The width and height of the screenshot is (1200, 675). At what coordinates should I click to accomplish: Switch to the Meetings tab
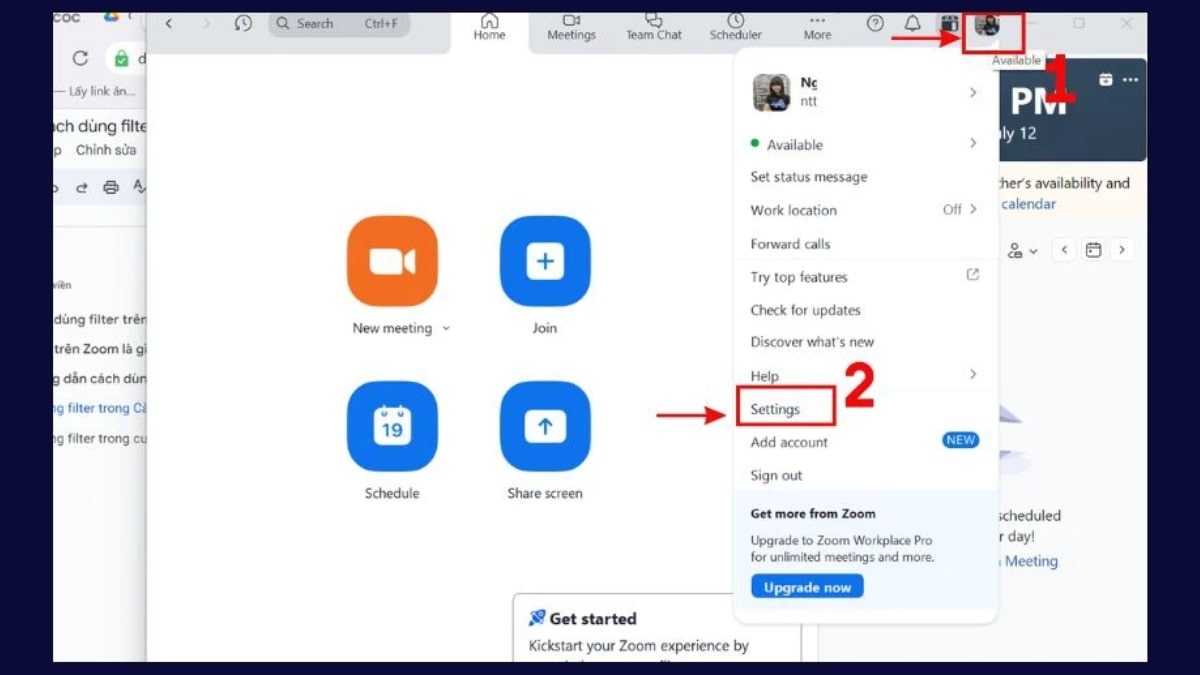[x=571, y=27]
